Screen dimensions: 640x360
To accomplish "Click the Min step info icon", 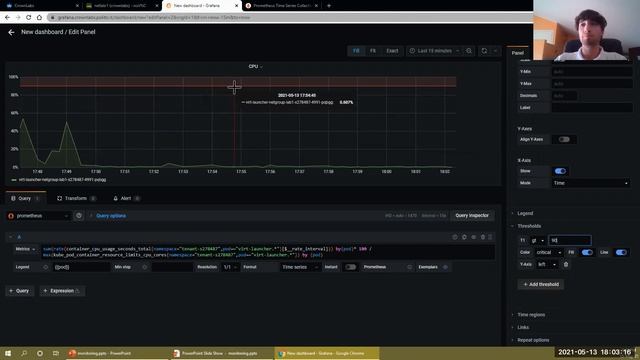I will [x=144, y=267].
